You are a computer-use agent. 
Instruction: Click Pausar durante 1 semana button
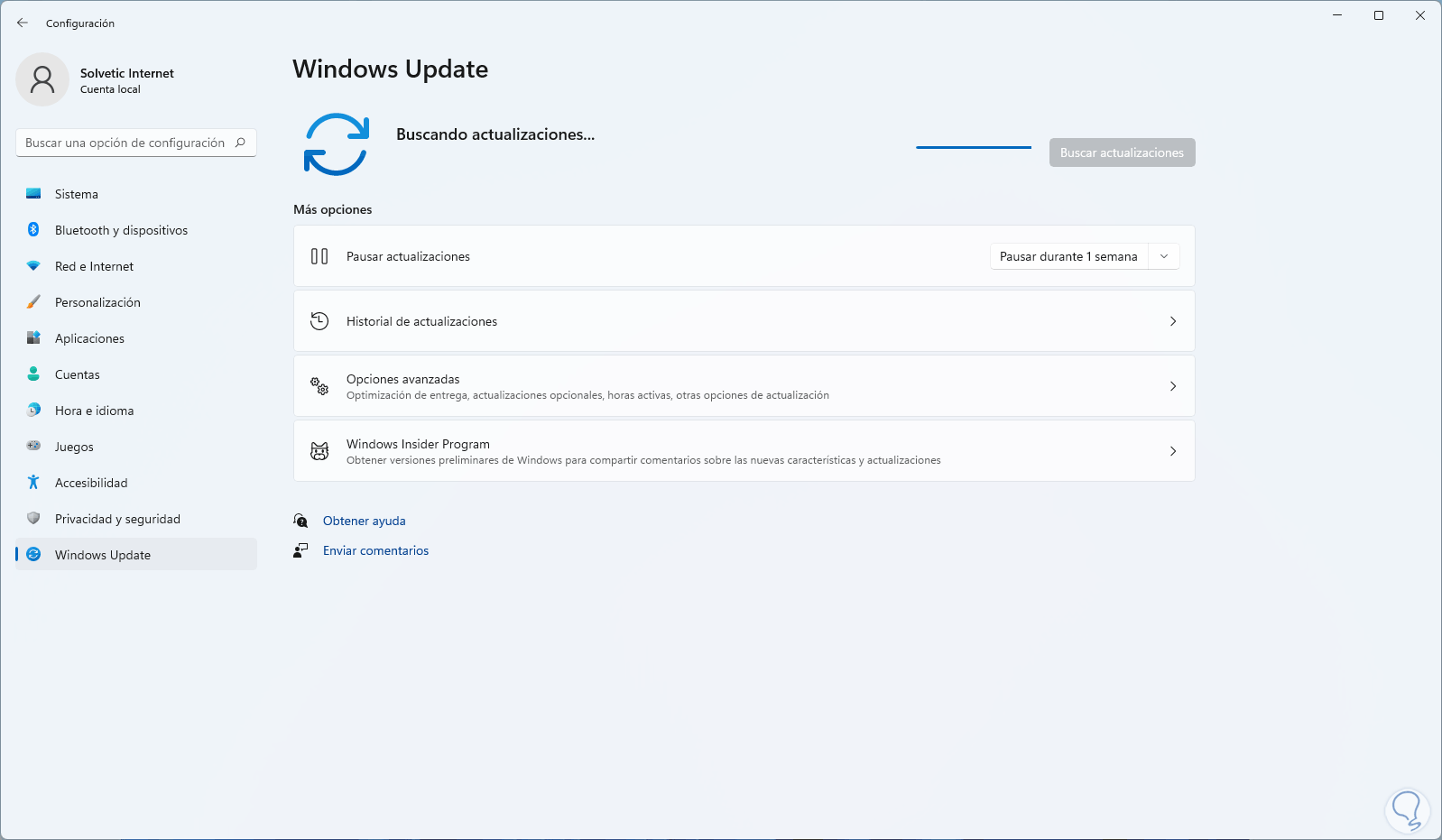pyautogui.click(x=1069, y=256)
